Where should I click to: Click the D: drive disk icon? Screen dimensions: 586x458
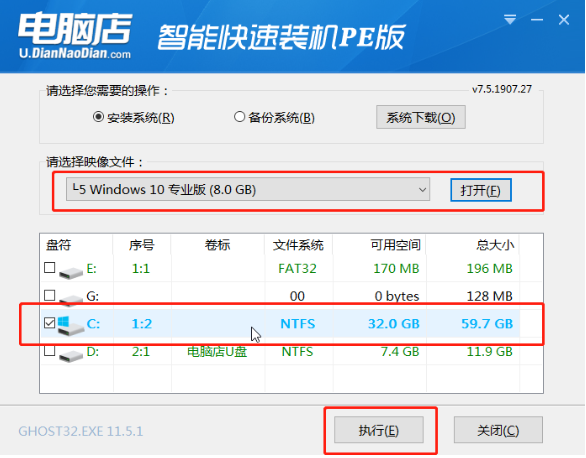(x=71, y=355)
